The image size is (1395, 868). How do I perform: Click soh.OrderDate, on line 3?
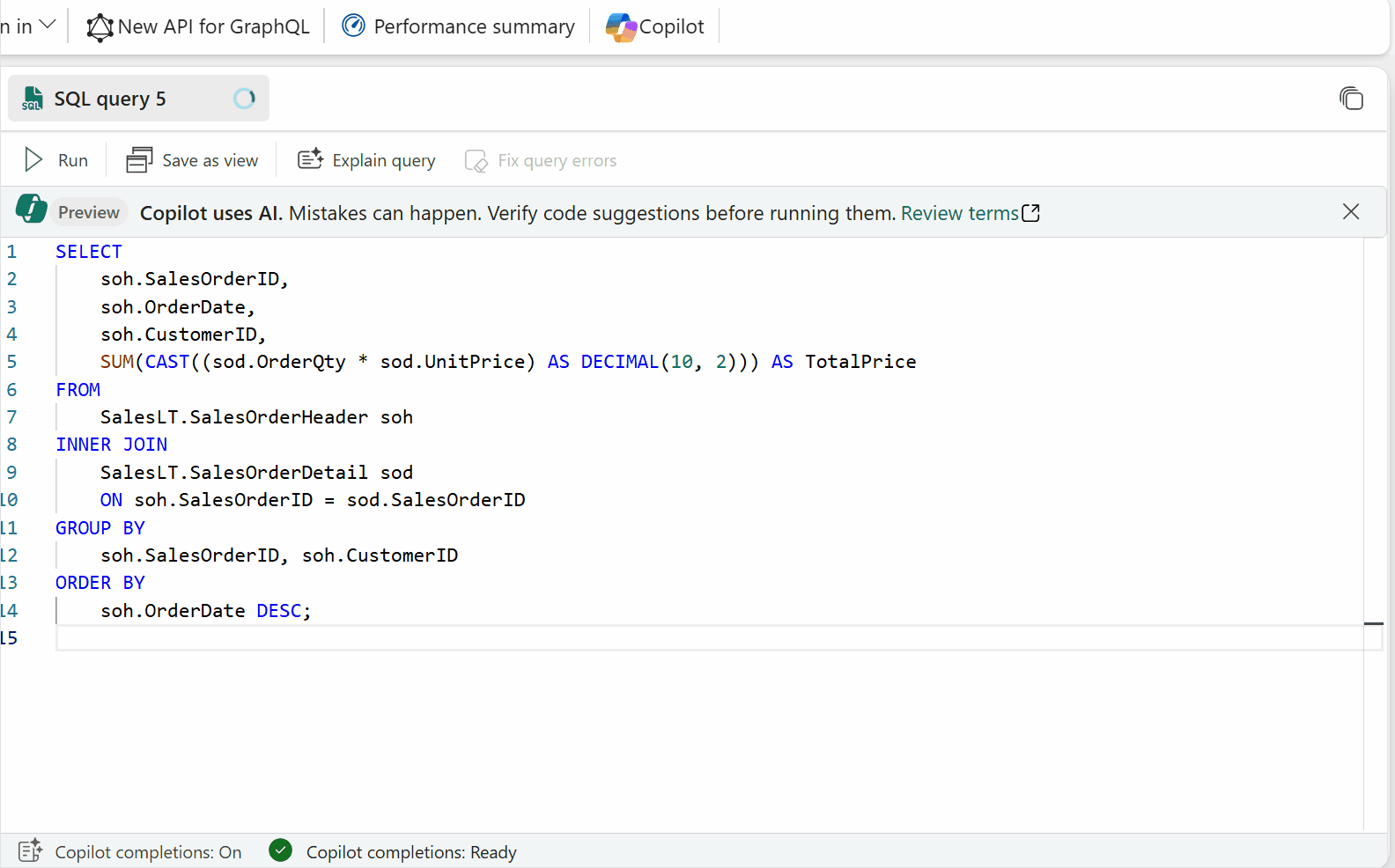(x=178, y=307)
